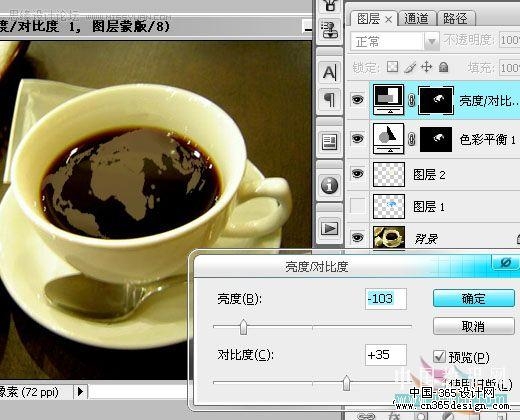Hide the Brightness/Contrast adjustment layer
520x420 pixels.
point(357,99)
